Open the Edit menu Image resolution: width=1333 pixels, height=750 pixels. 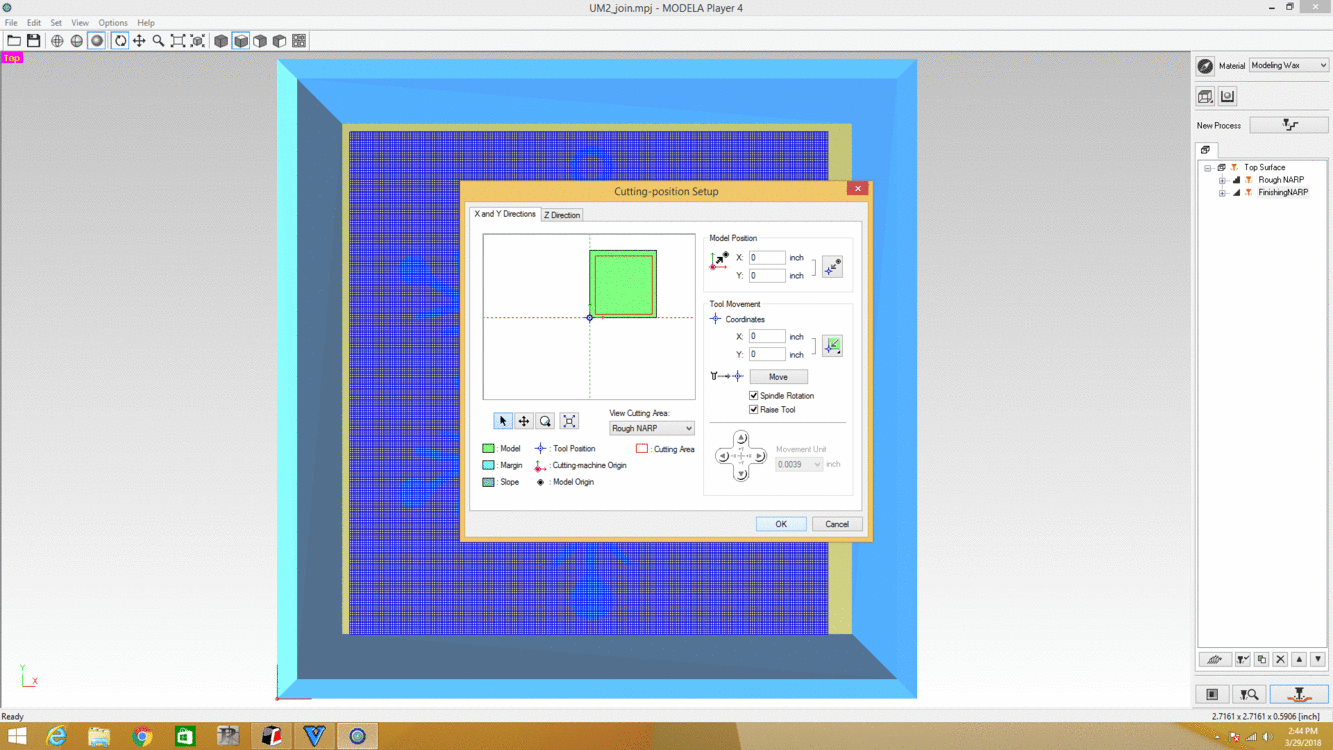[x=34, y=22]
